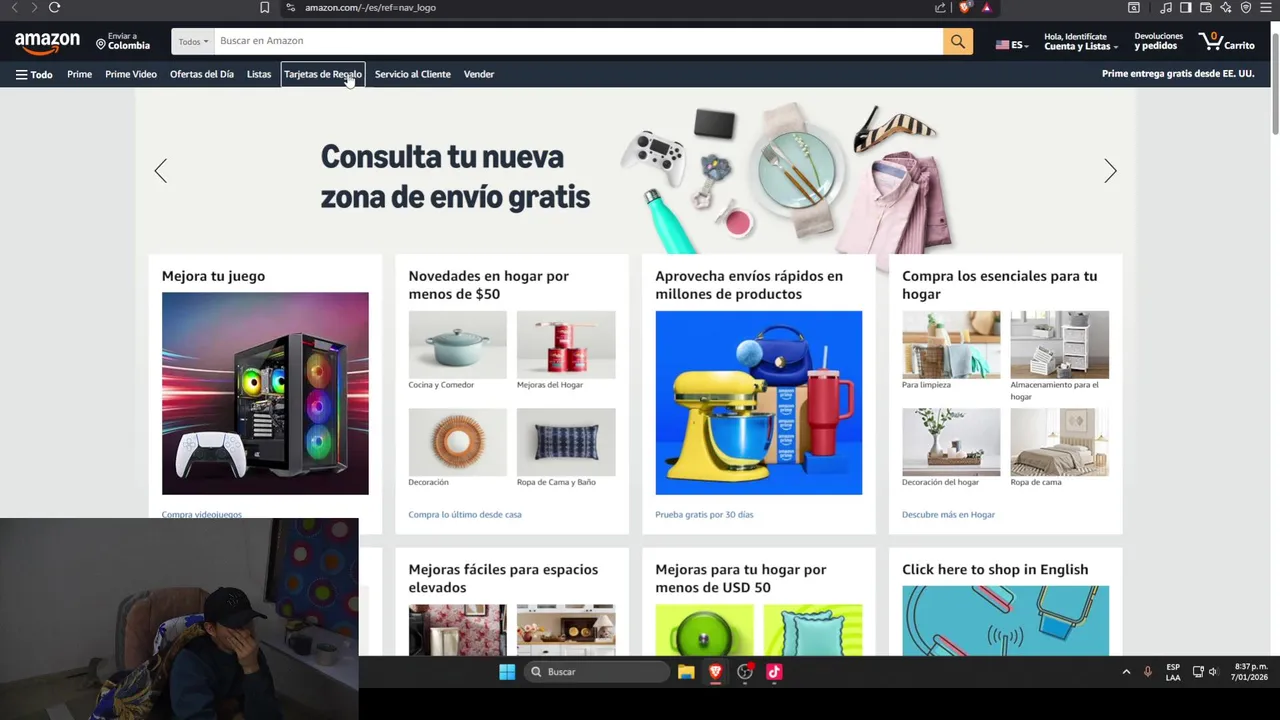1280x720 pixels.
Task: Open the Carrito shopping cart
Action: pyautogui.click(x=1227, y=41)
